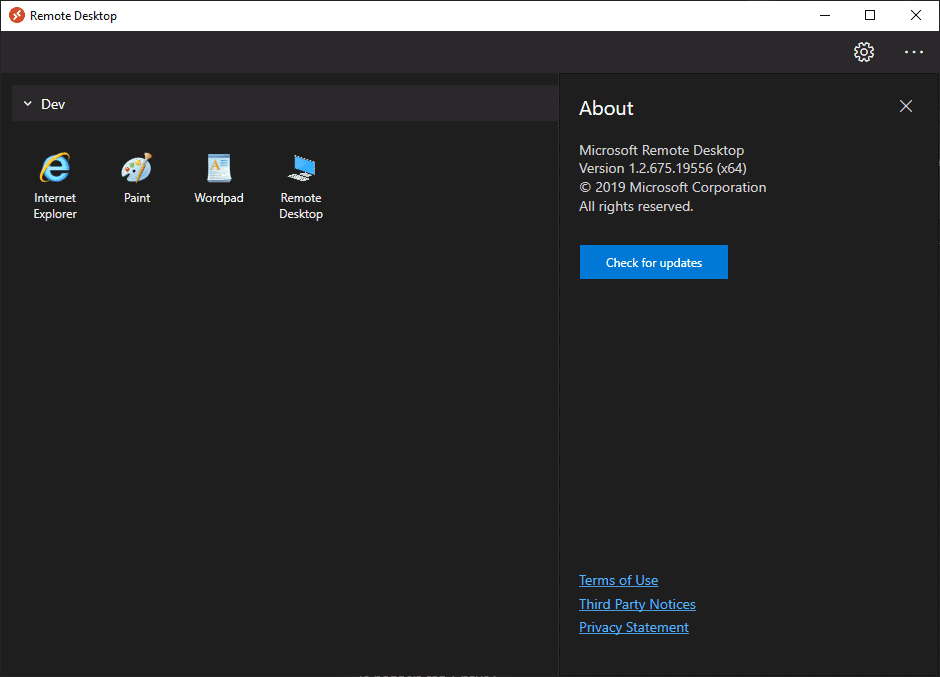This screenshot has width=940, height=677.
Task: Close the About panel with the X
Action: [x=906, y=106]
